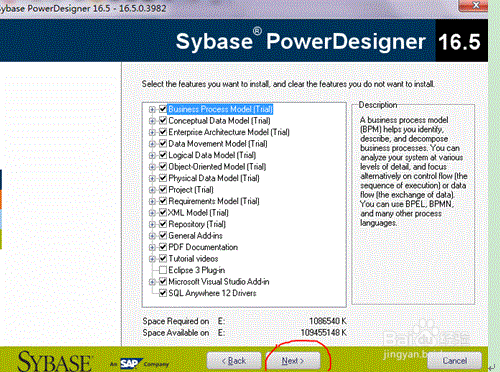Uncheck Logical Data Model (Trial) checkbox
The width and height of the screenshot is (500, 372).
coord(163,155)
